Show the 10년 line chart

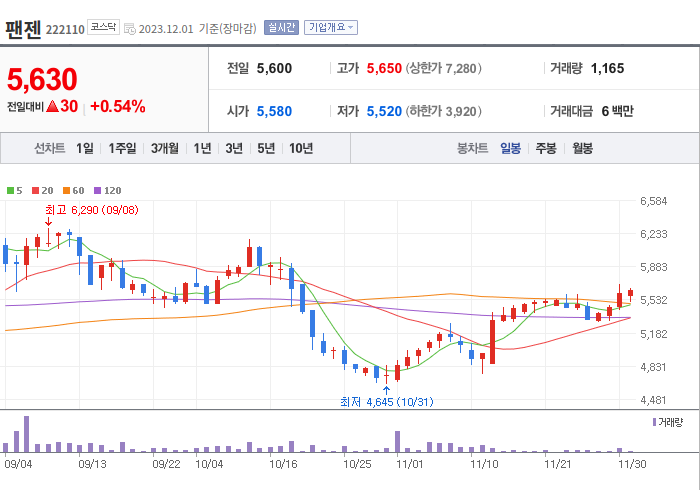(x=301, y=148)
